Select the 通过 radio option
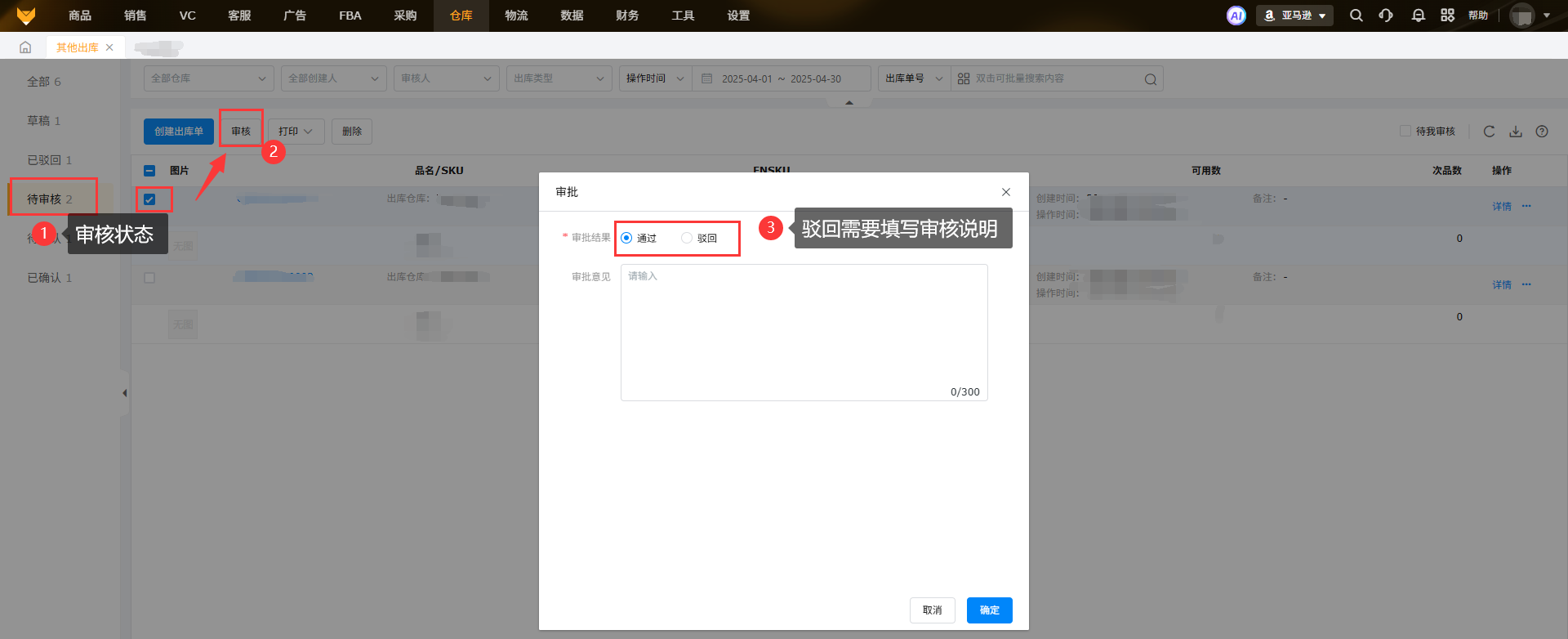This screenshot has height=639, width=1568. coord(627,239)
